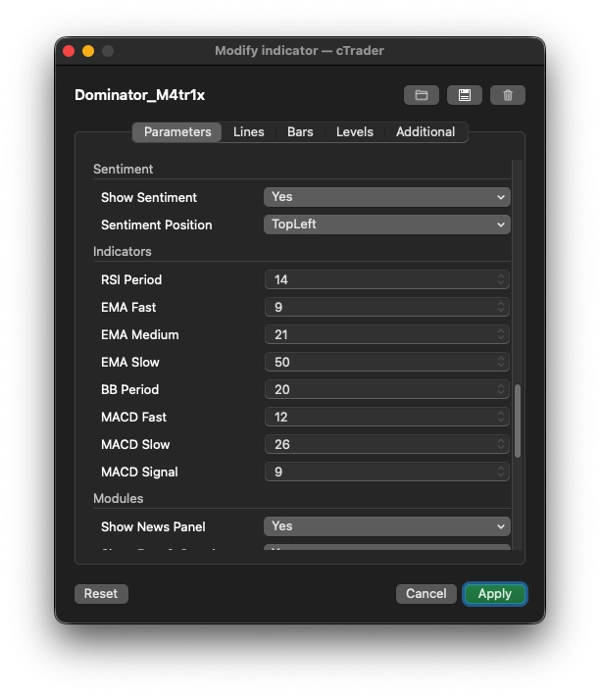The height and width of the screenshot is (696, 600).
Task: Open the Bars tab
Action: point(300,132)
